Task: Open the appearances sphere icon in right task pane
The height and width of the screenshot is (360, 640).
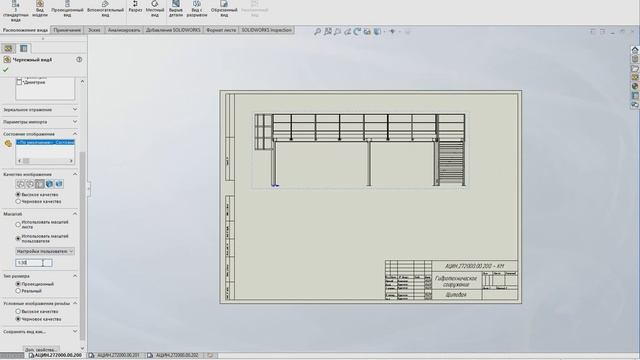Action: (635, 86)
